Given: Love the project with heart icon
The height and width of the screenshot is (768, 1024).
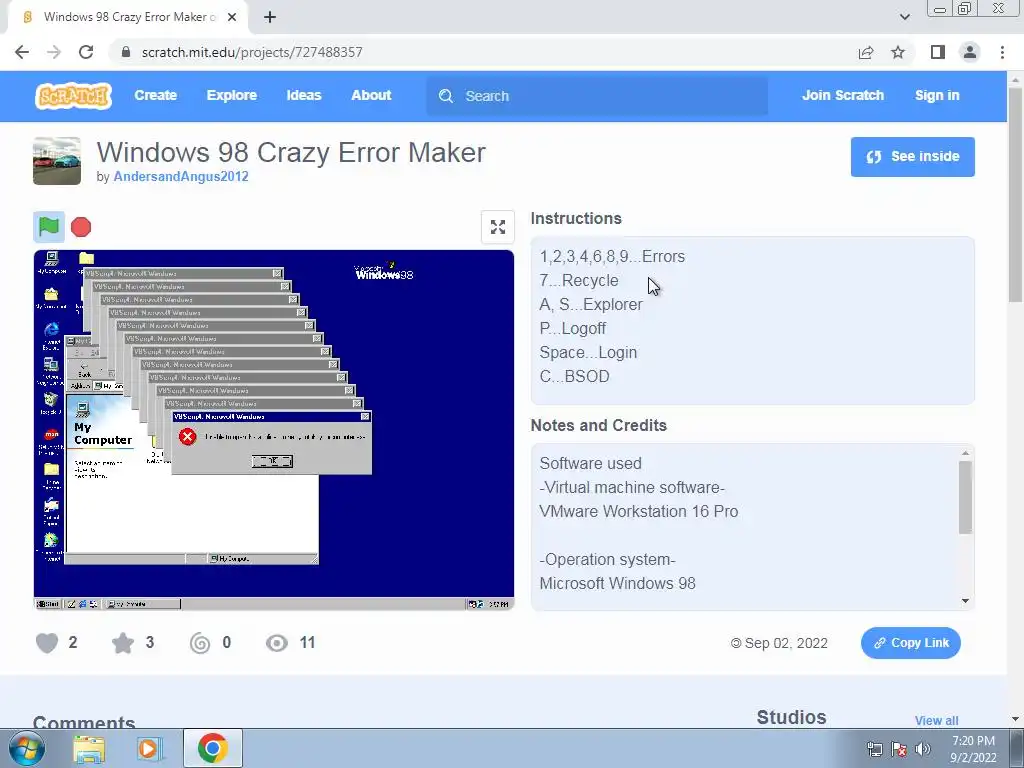Looking at the screenshot, I should point(47,643).
